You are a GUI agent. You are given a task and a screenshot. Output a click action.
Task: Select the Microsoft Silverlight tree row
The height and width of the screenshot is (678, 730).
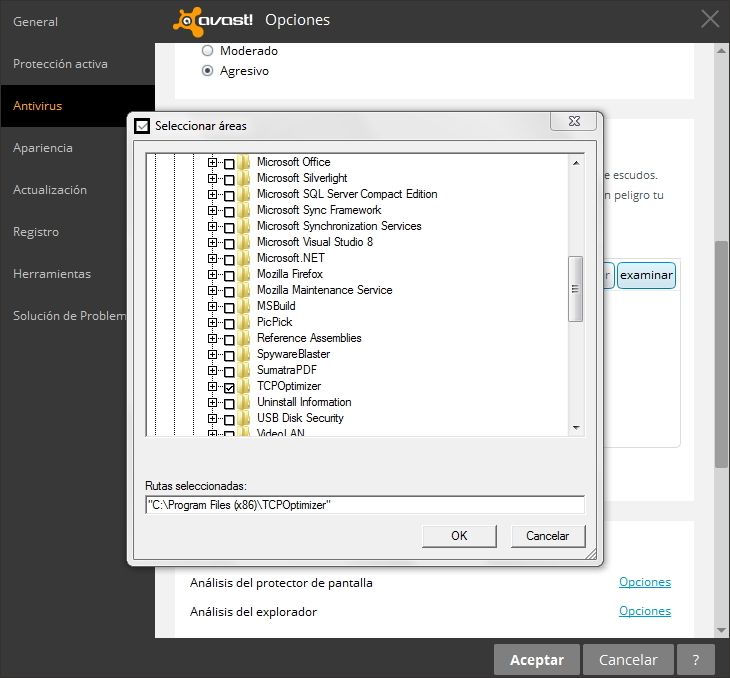(302, 178)
